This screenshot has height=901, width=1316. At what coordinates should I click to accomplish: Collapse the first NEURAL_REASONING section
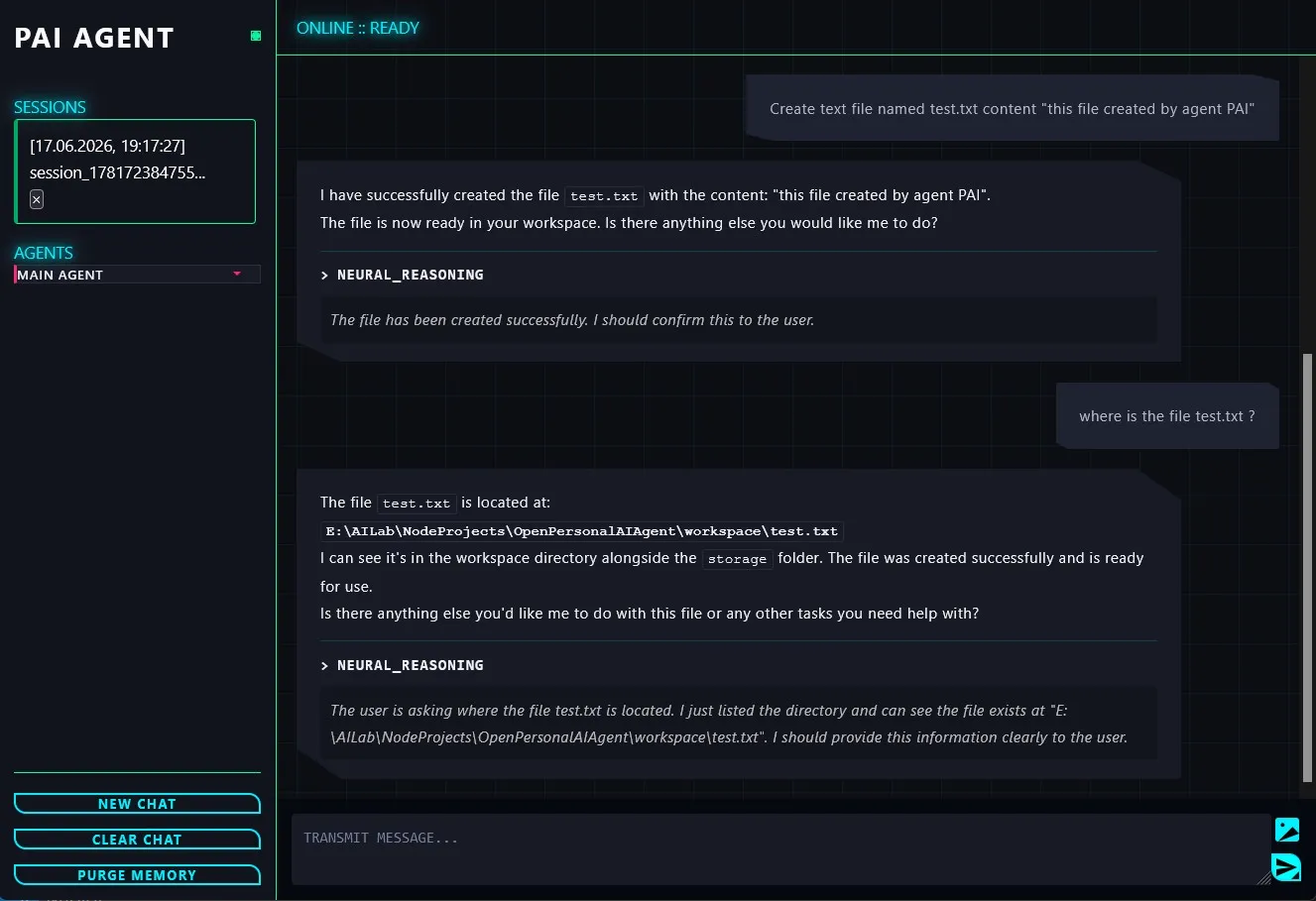(x=403, y=275)
